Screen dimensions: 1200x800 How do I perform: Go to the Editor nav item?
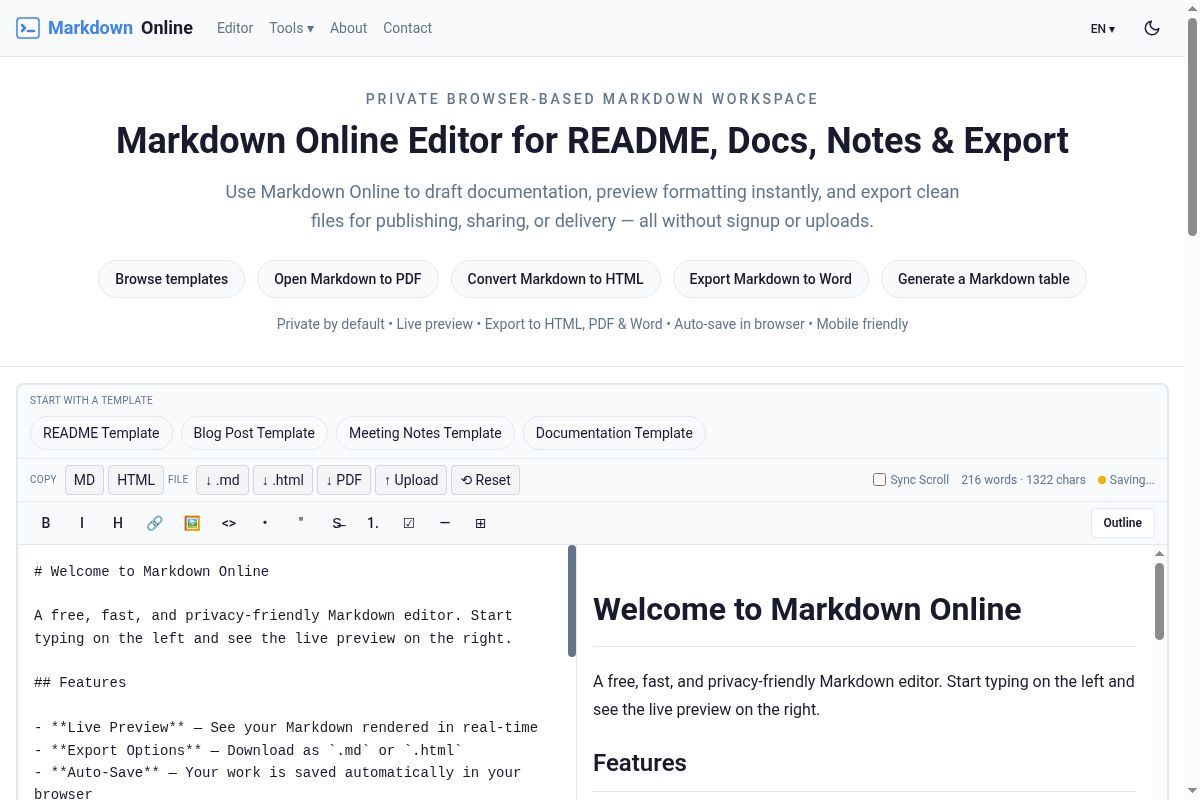click(x=235, y=28)
